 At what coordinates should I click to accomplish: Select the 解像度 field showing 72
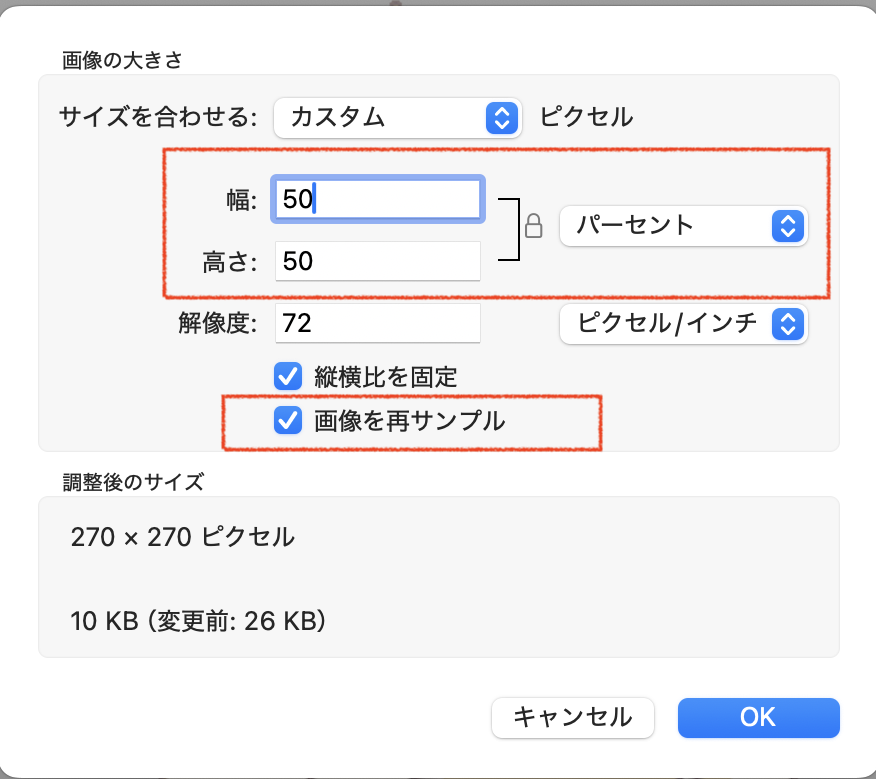[378, 322]
